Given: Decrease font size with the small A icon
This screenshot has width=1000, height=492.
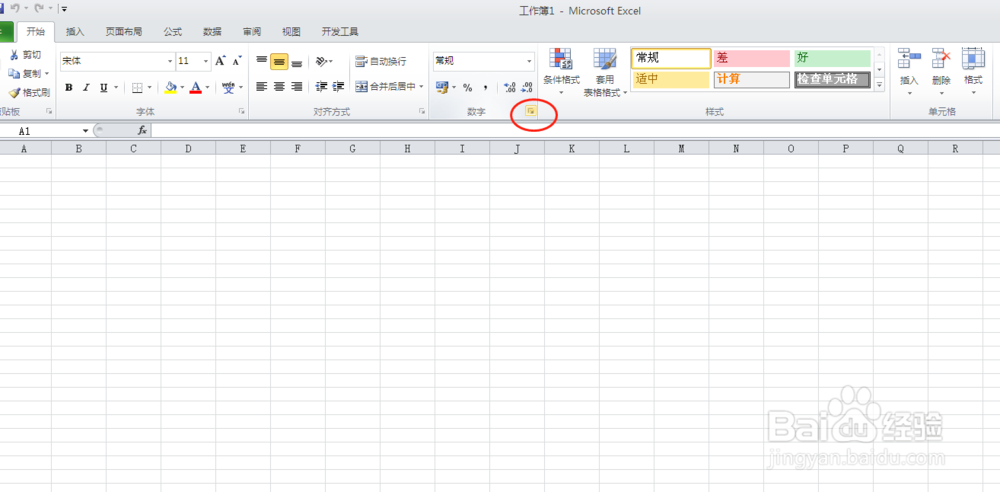Looking at the screenshot, I should (x=237, y=61).
